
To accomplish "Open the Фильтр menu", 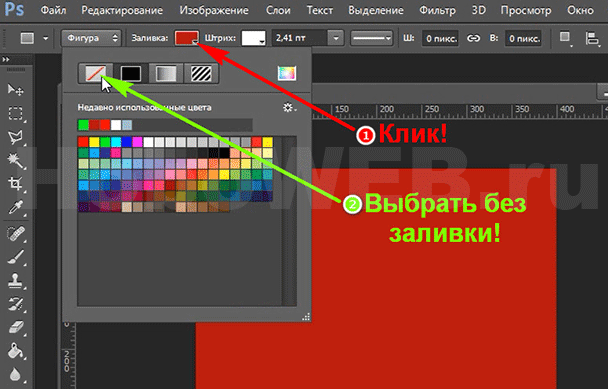I will coord(437,10).
